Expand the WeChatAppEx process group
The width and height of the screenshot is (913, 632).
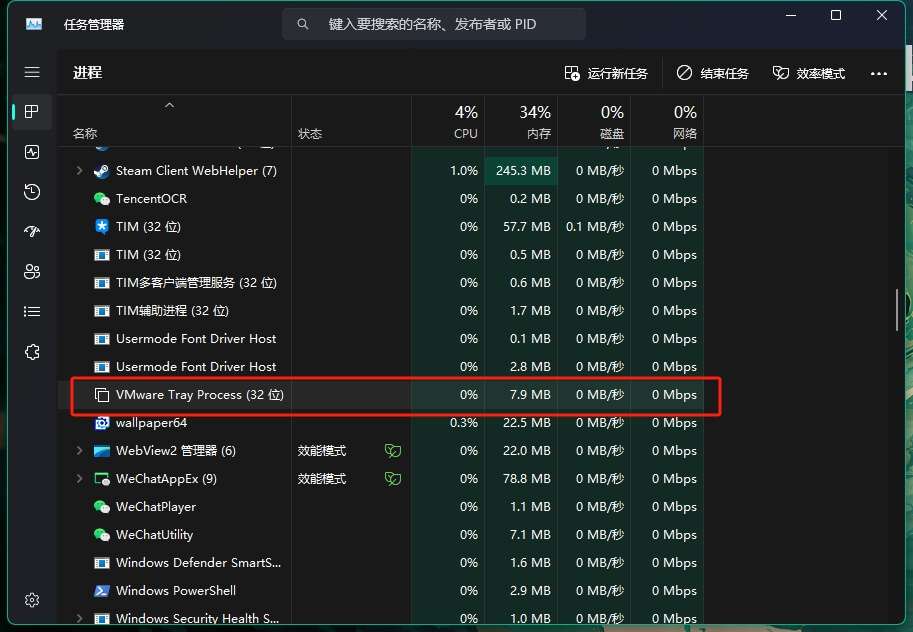pos(80,478)
